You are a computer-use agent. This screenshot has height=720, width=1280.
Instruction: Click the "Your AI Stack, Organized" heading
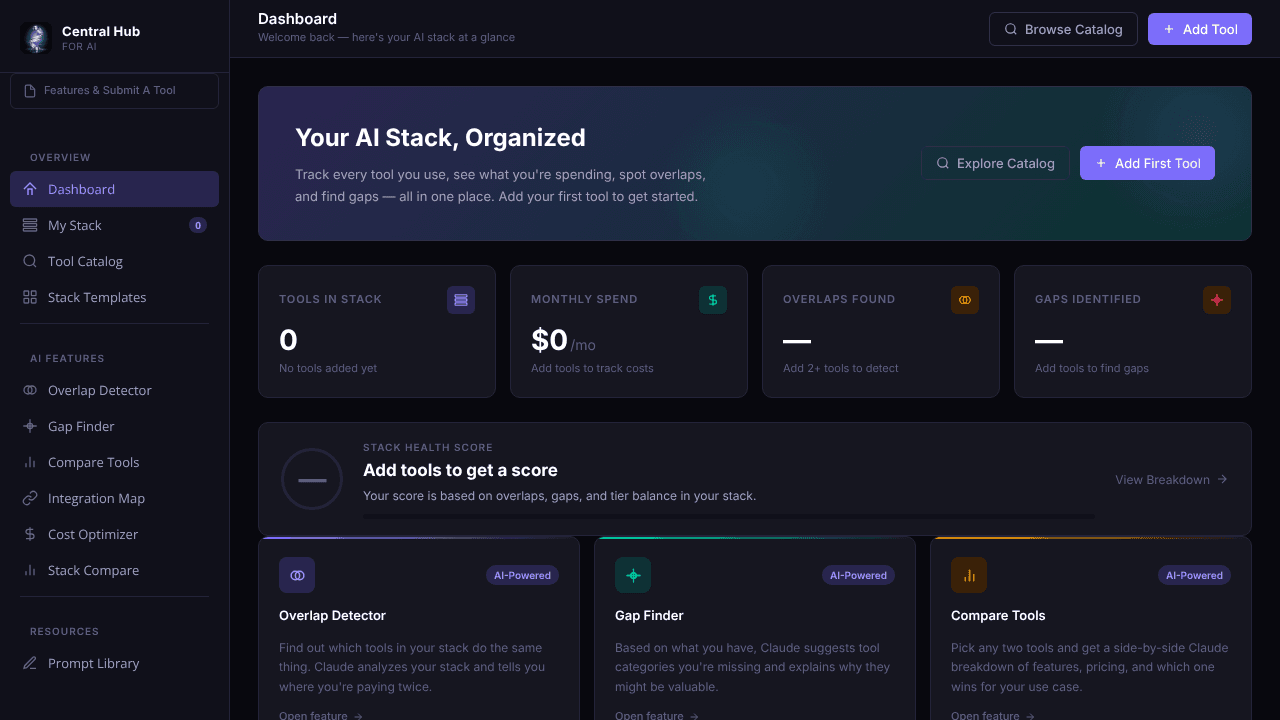[440, 138]
